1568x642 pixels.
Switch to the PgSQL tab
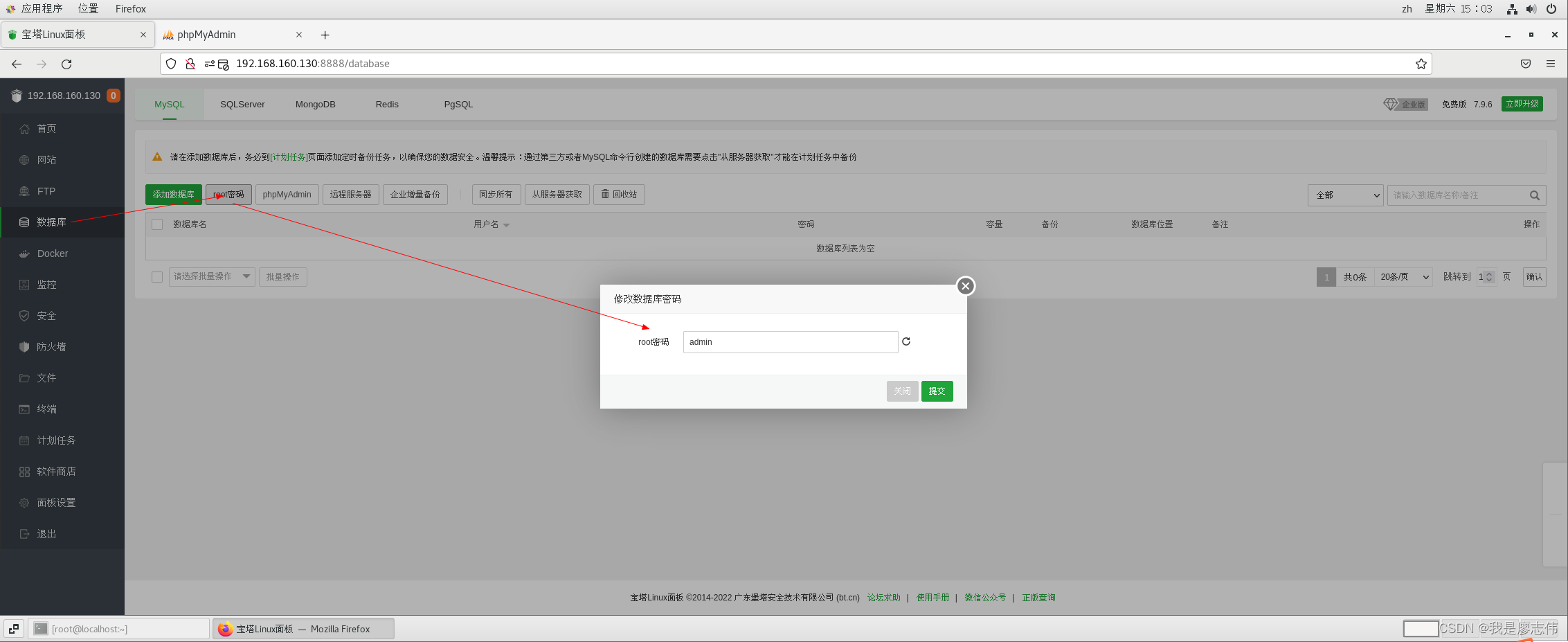click(458, 105)
